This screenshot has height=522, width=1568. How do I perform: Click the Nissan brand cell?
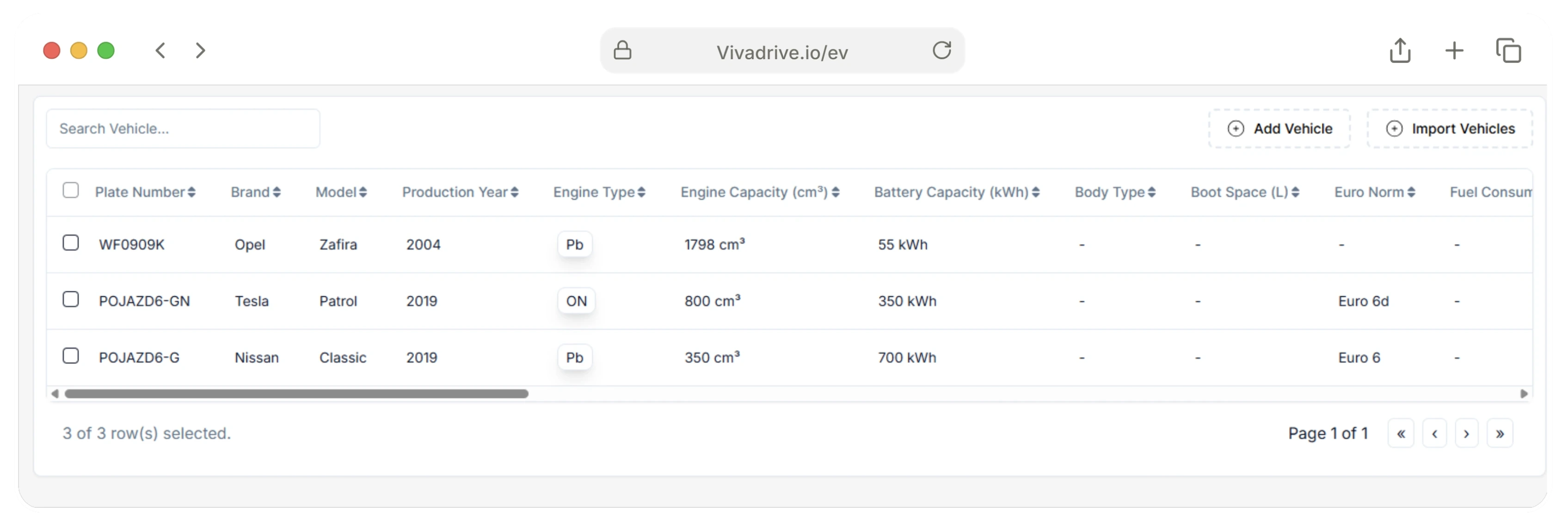[x=257, y=358]
